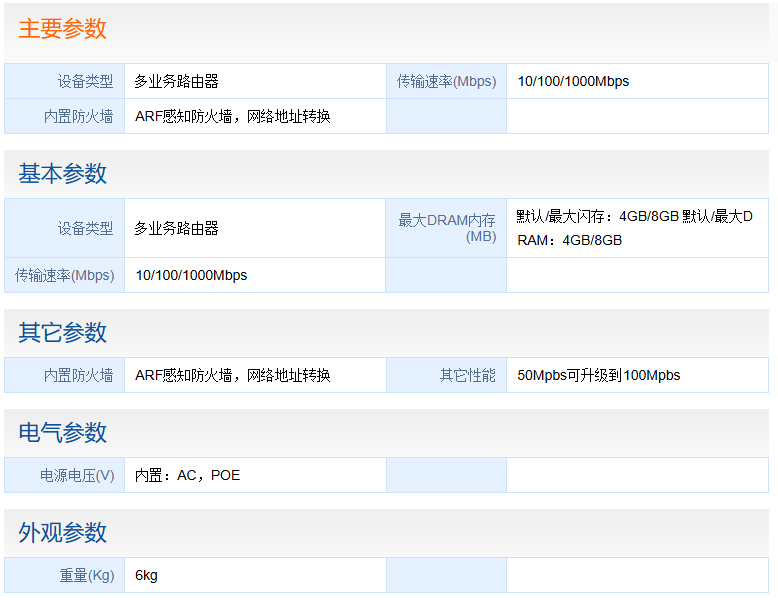Click the 其它性能 label
778x600 pixels.
point(468,375)
